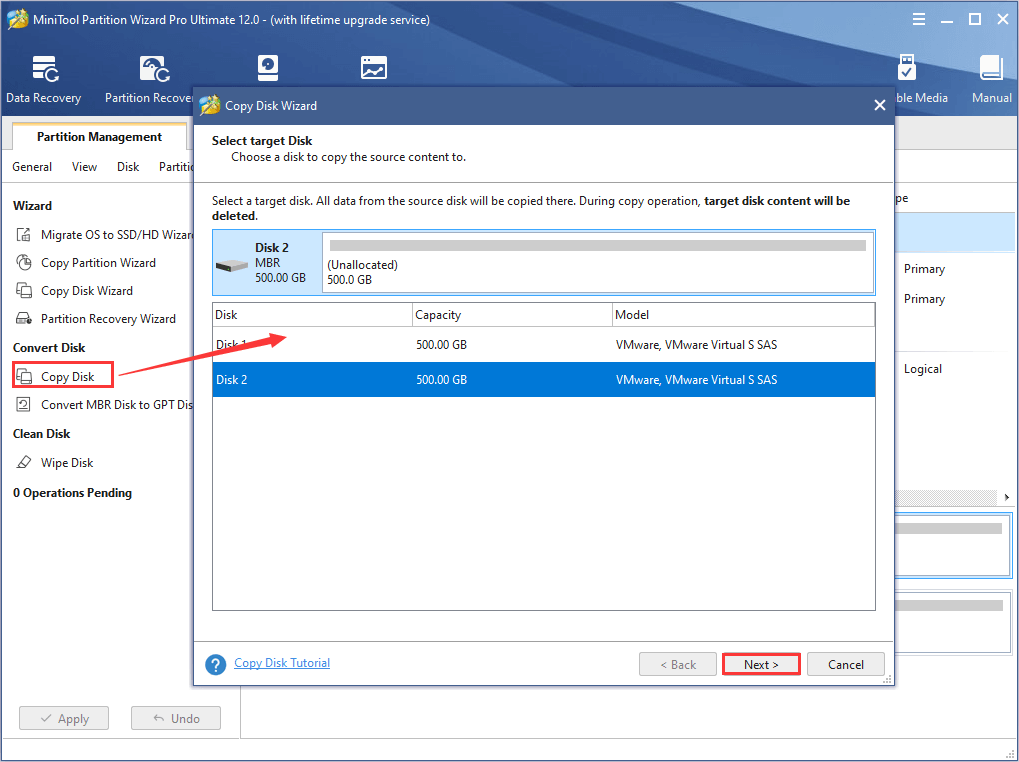1019x762 pixels.
Task: Click the Partition Recovery Wizard icon
Action: click(x=24, y=318)
